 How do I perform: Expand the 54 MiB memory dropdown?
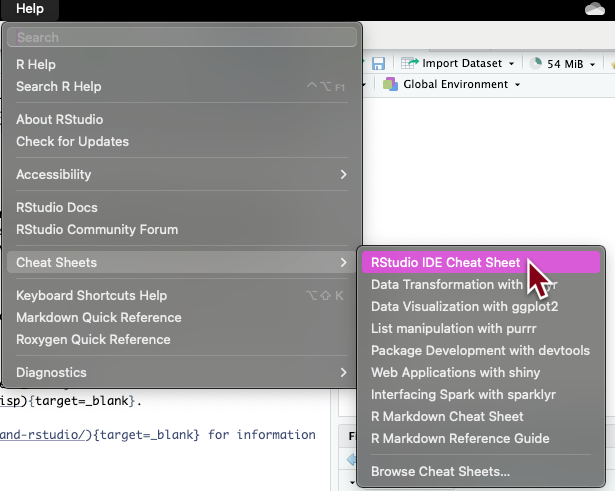tap(592, 63)
